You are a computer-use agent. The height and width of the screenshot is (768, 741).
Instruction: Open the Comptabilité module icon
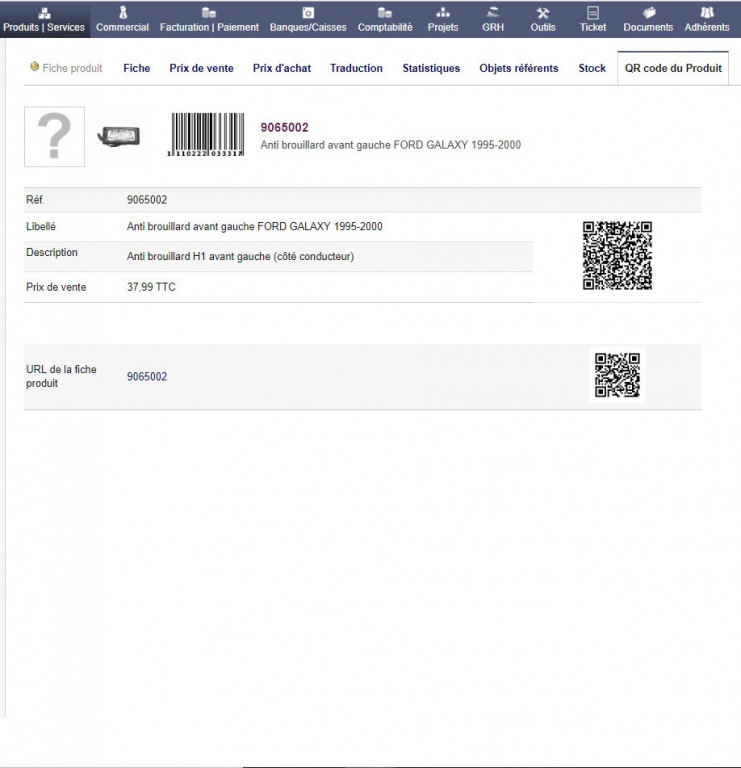click(x=384, y=12)
